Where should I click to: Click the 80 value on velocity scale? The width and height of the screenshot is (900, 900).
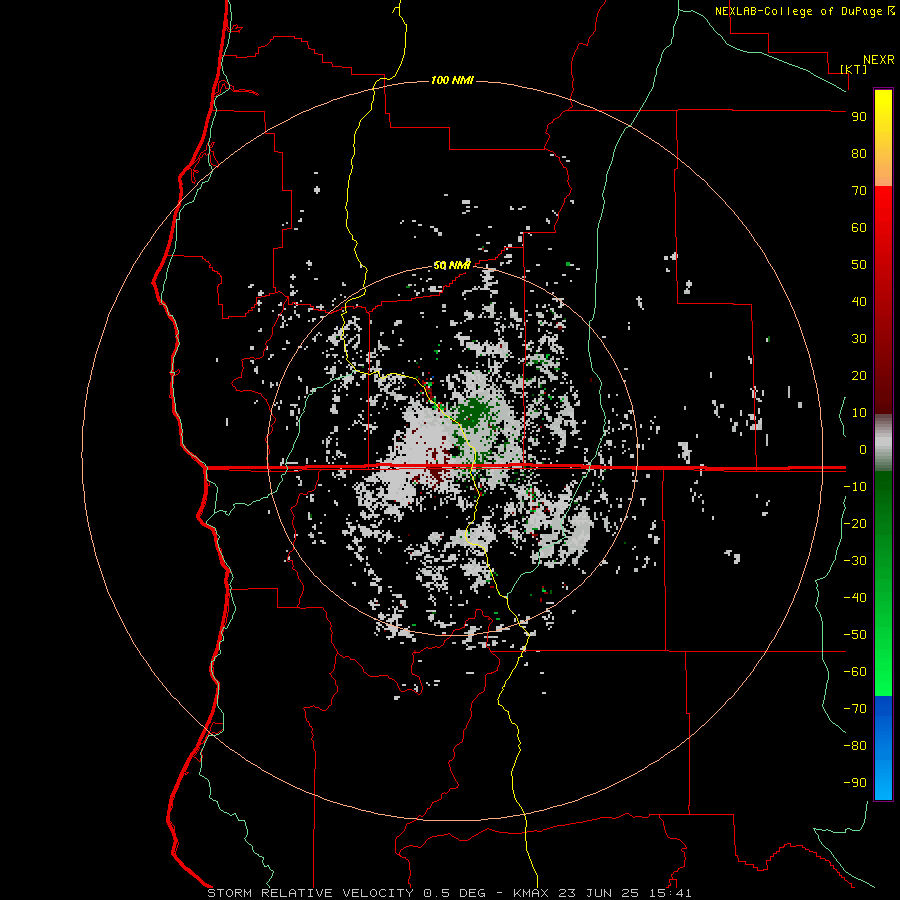(859, 154)
